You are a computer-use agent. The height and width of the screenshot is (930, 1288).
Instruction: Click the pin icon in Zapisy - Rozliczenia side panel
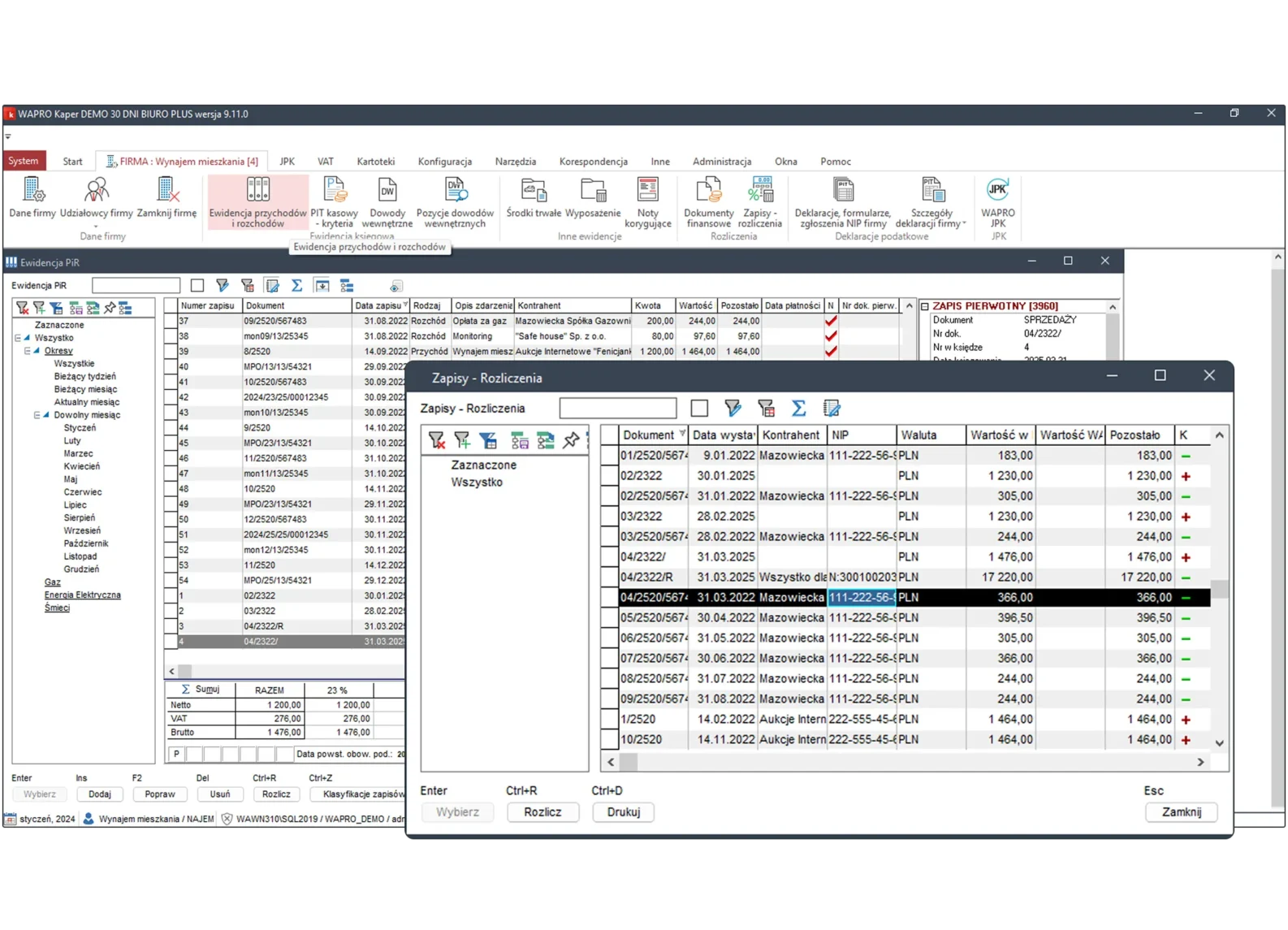pyautogui.click(x=571, y=440)
